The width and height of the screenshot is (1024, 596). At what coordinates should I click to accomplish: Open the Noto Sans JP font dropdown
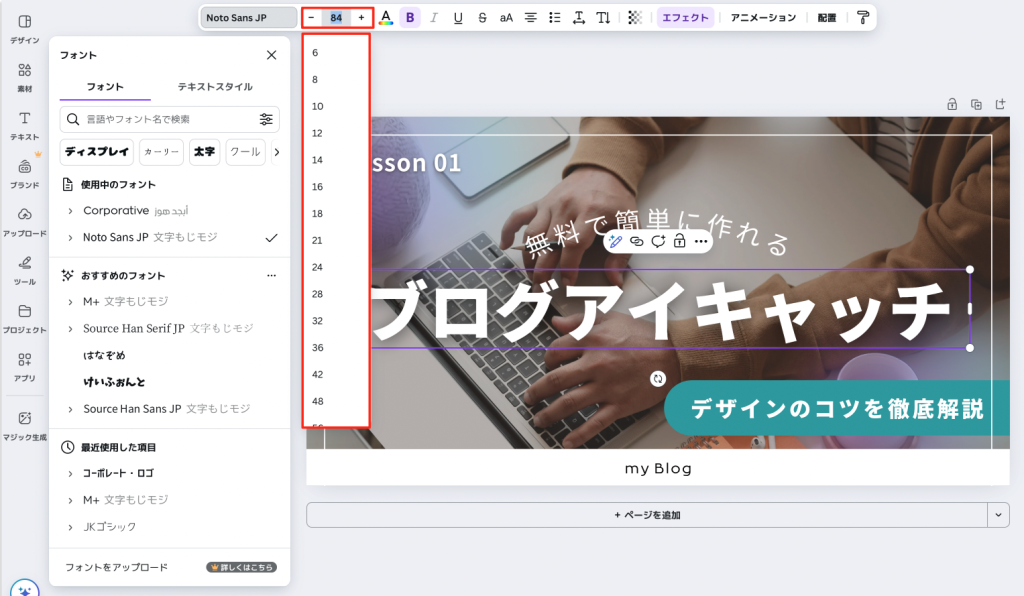[x=248, y=18]
